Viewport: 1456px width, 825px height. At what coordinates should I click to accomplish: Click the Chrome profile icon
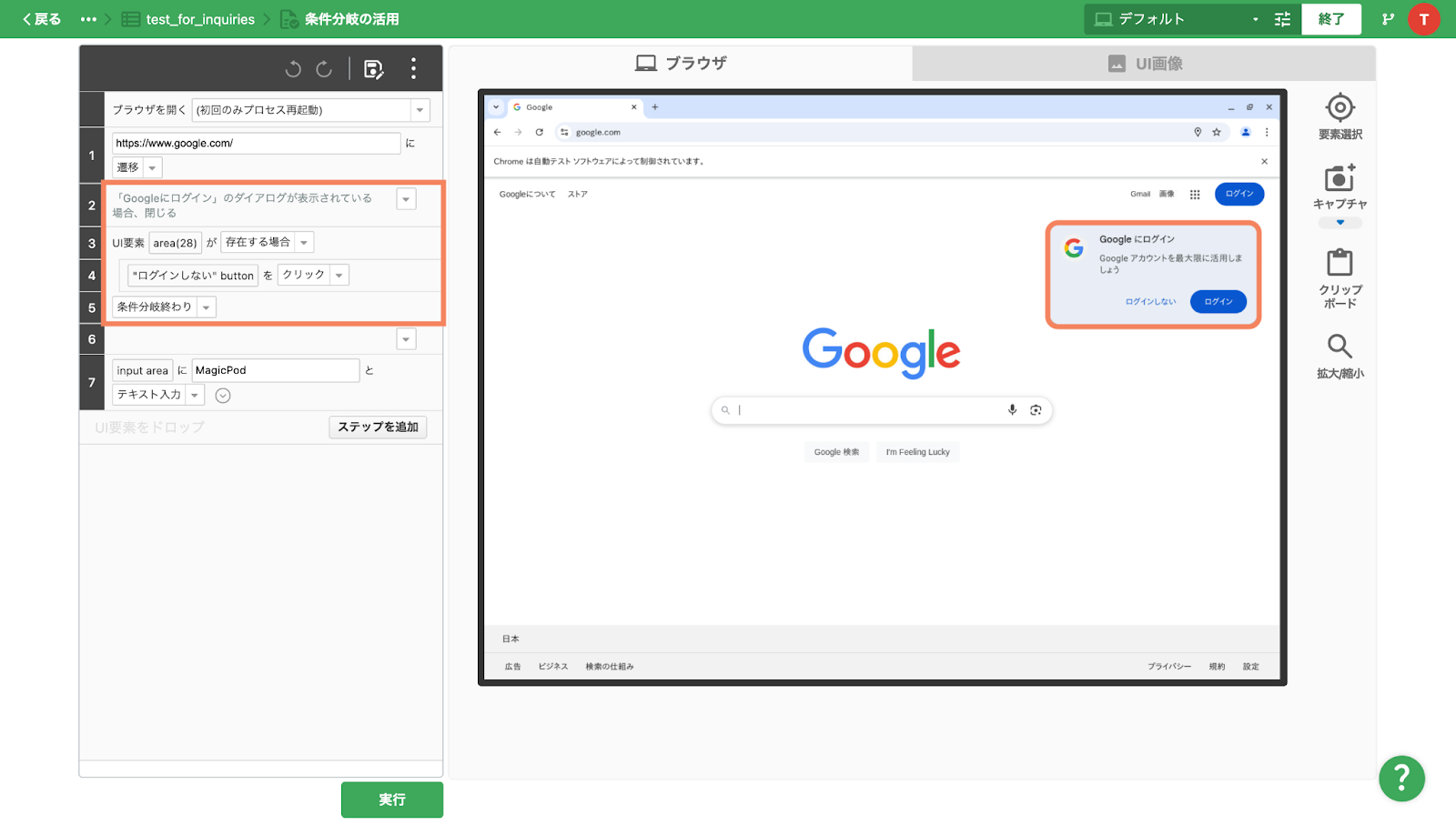pyautogui.click(x=1246, y=132)
